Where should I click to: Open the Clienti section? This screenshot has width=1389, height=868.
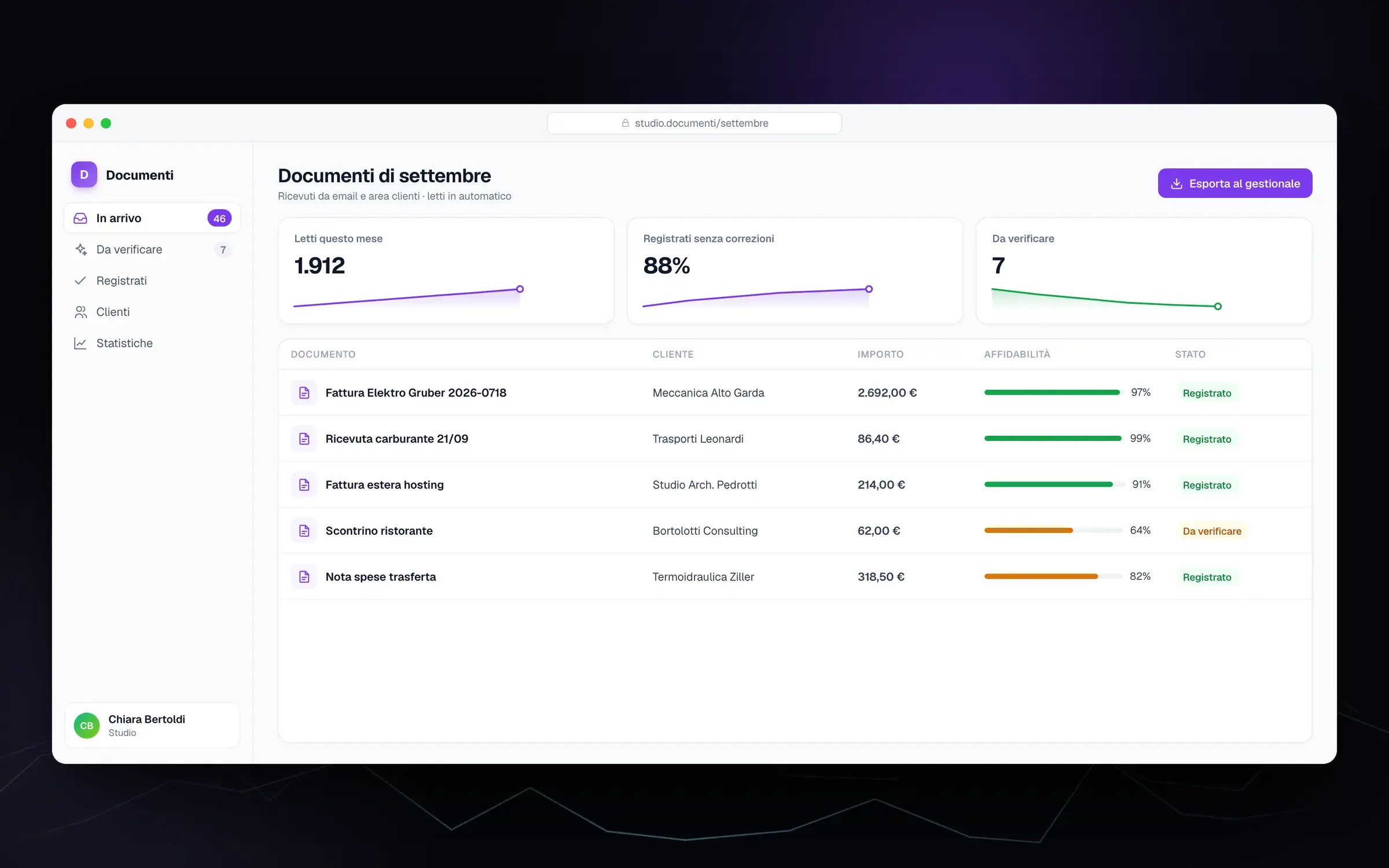(152, 312)
